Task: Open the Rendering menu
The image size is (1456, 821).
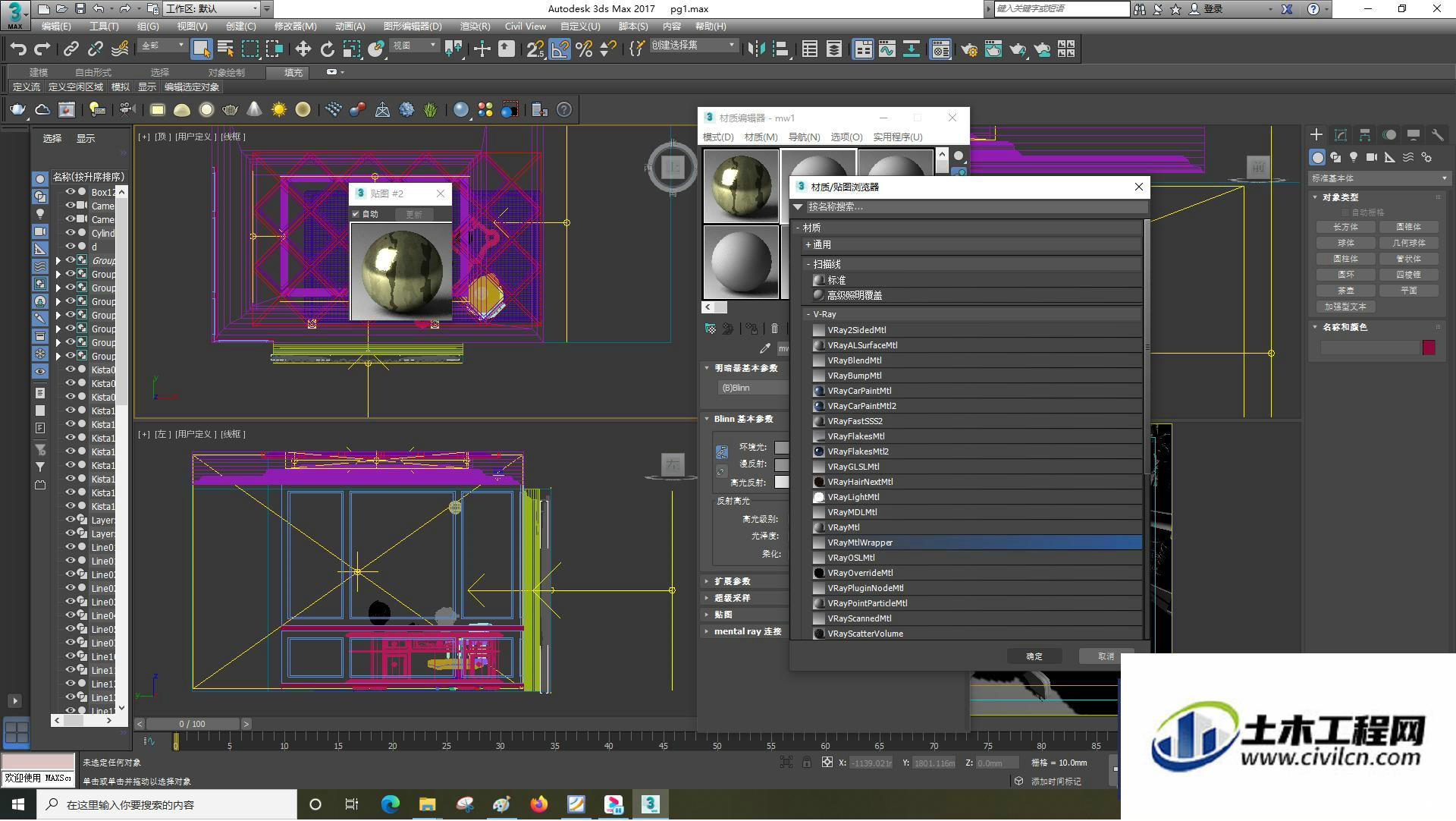Action: point(475,26)
